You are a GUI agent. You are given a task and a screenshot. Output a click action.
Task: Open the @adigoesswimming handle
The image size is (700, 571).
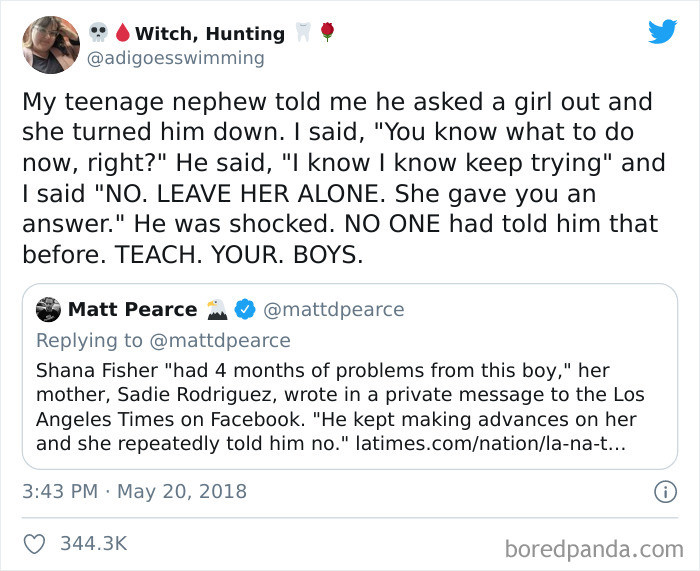click(177, 58)
